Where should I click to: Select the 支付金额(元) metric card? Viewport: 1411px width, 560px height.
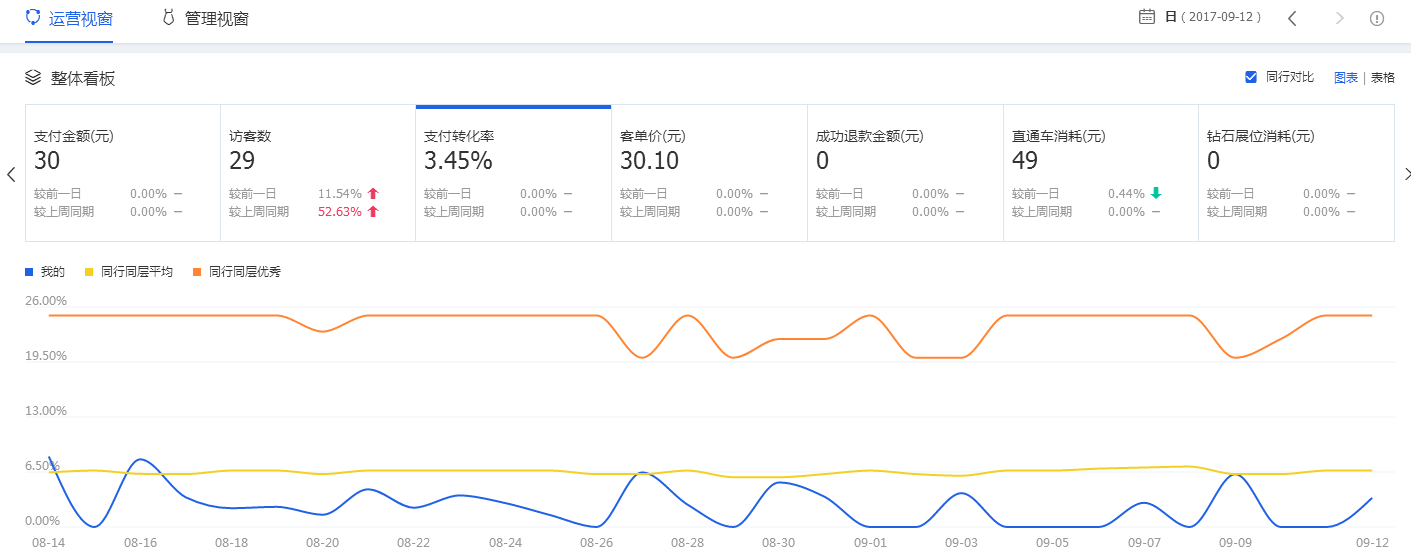(122, 172)
